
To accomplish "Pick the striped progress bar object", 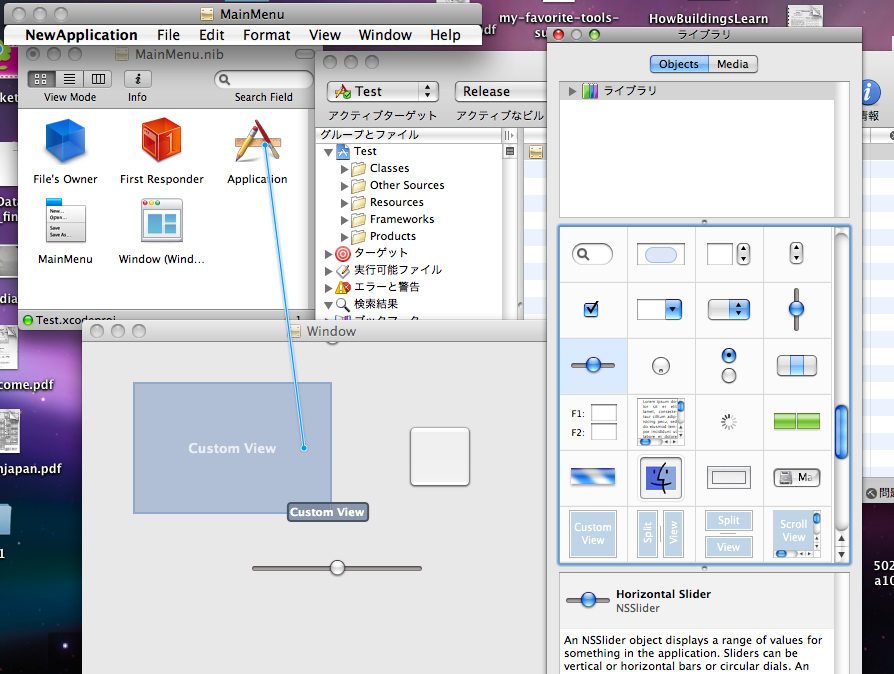I will 593,477.
